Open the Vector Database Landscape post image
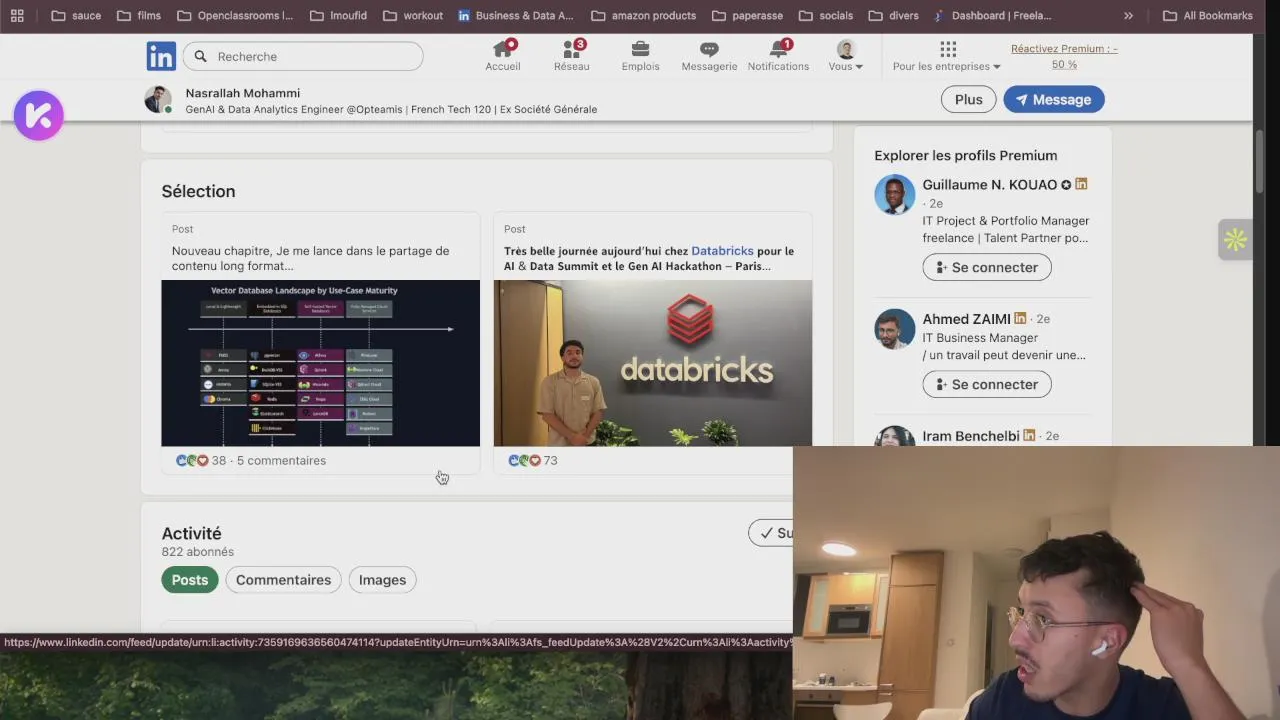 (x=320, y=363)
